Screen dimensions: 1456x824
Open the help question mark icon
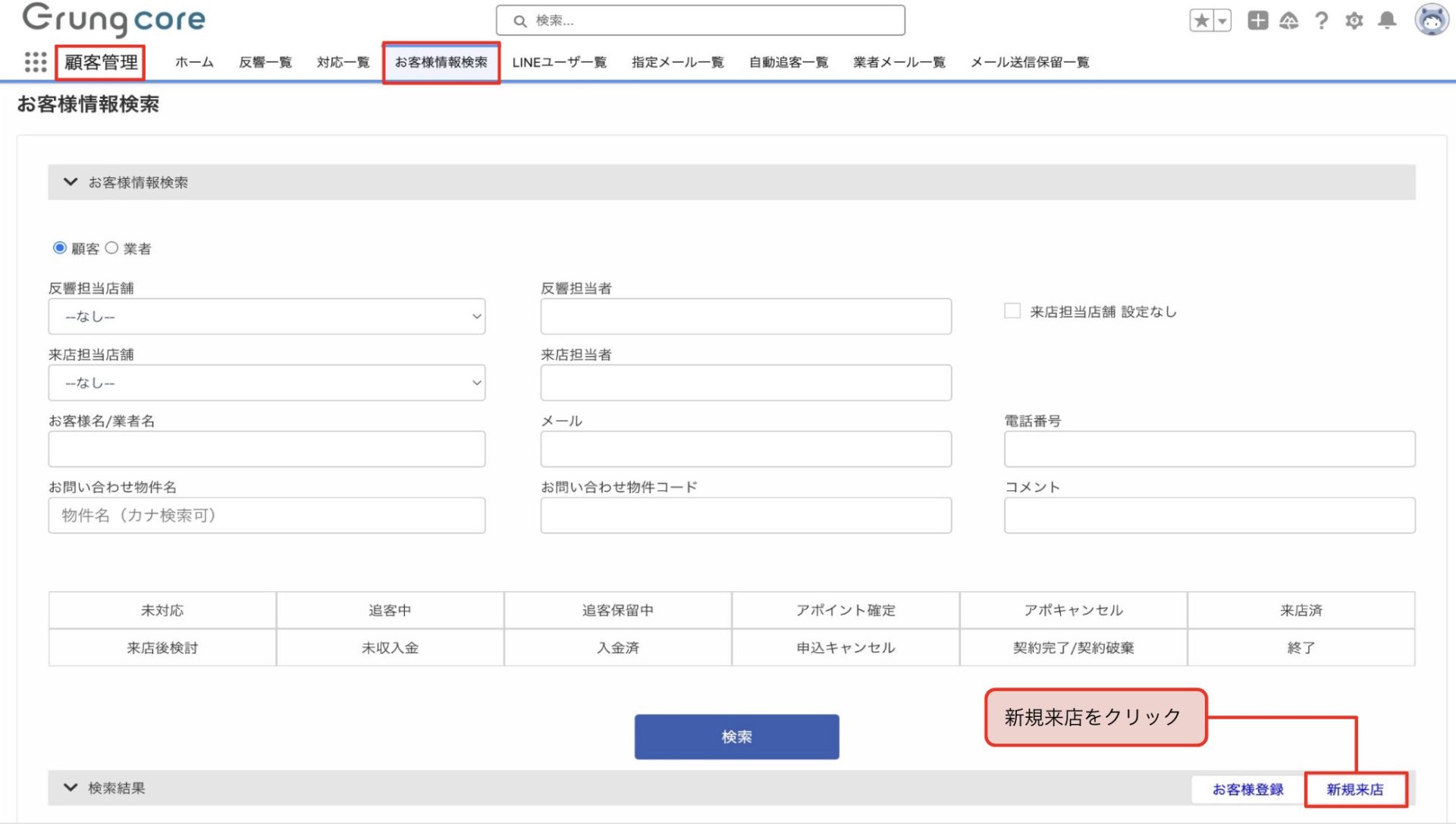(1321, 20)
